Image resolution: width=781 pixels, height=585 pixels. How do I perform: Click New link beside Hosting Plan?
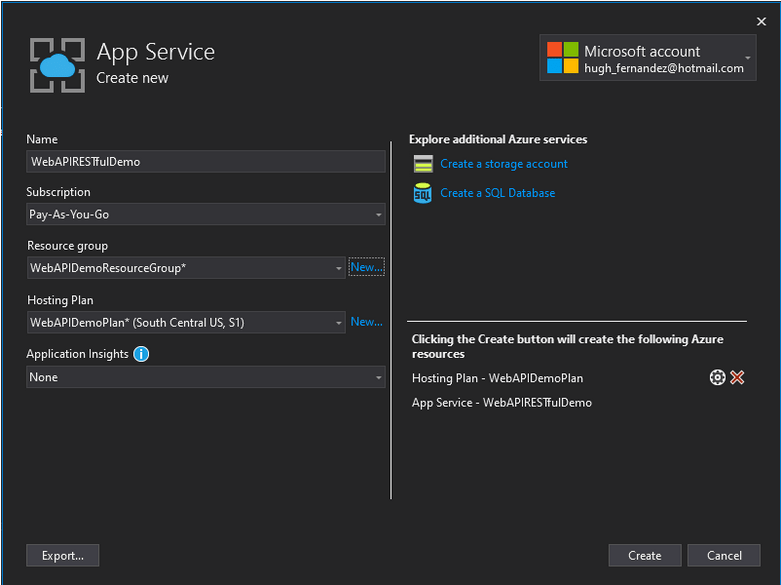point(366,322)
